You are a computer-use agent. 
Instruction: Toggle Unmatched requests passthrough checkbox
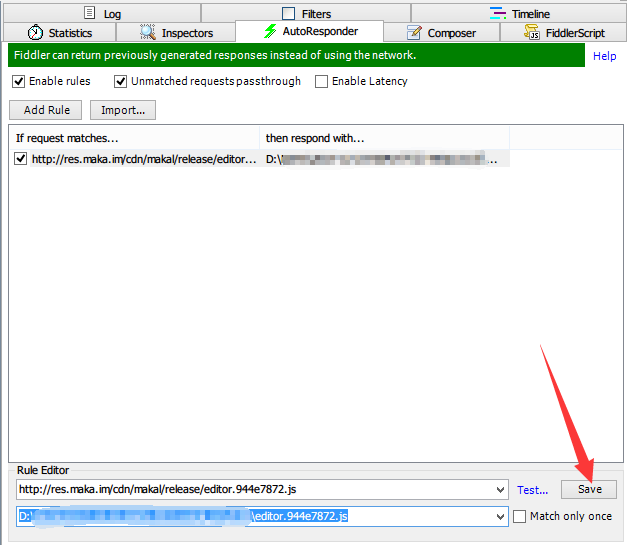(x=120, y=81)
